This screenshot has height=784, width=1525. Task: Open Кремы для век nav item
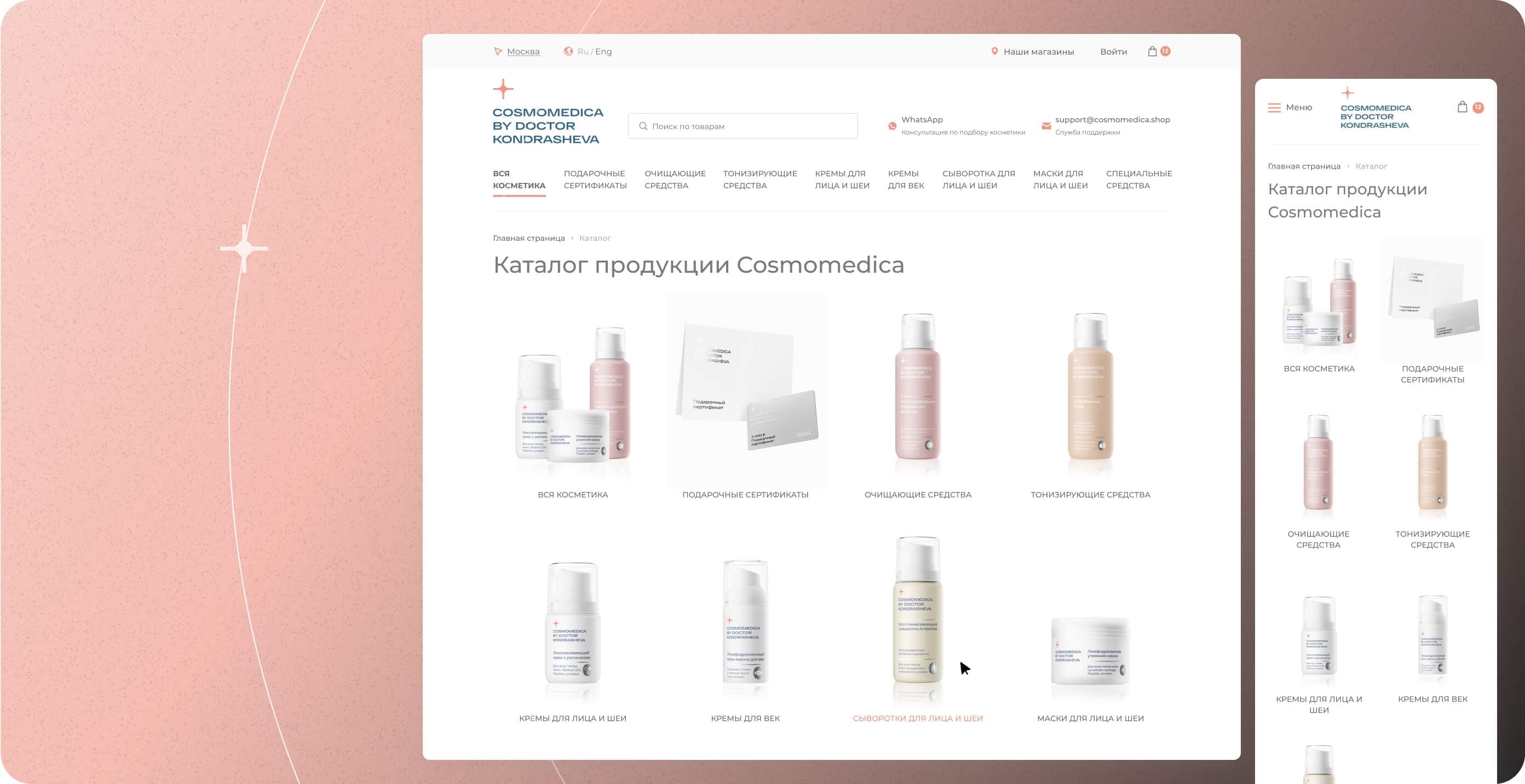pos(906,179)
